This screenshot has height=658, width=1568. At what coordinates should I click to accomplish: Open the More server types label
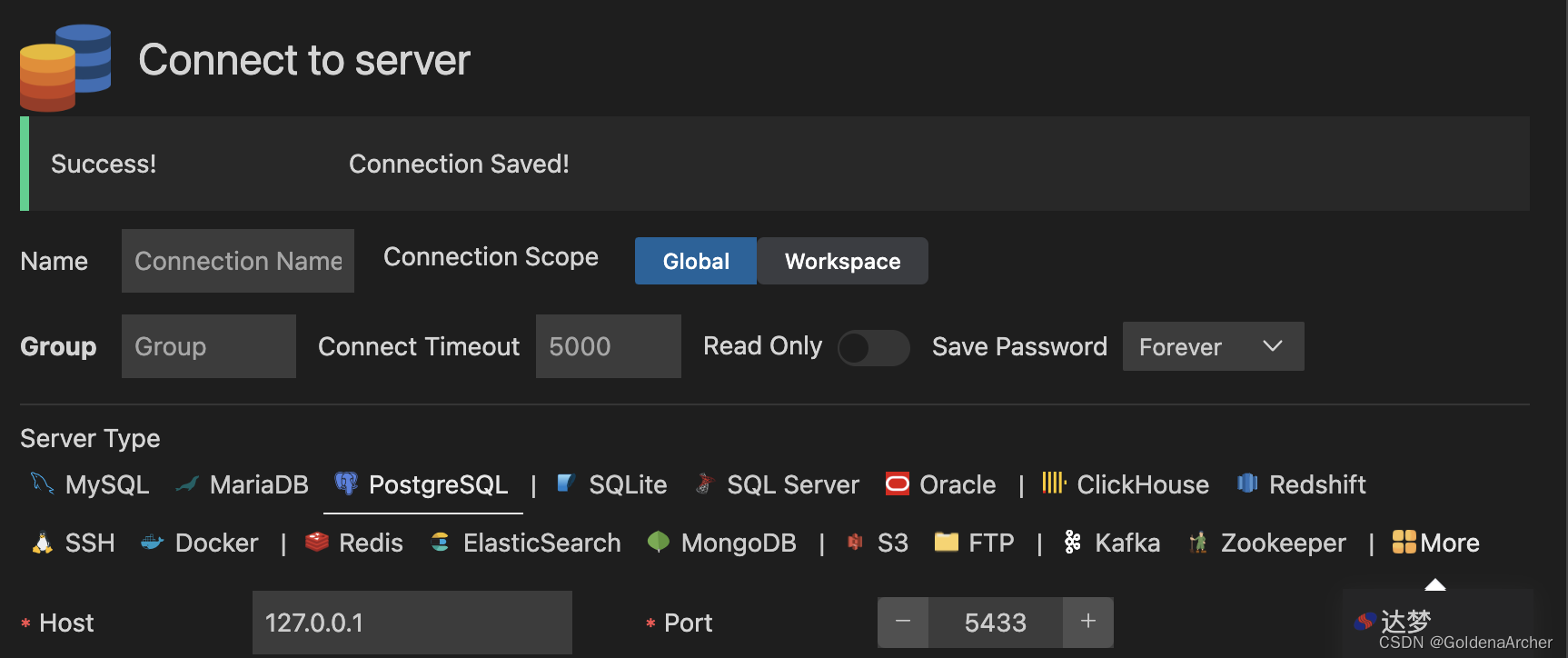[x=1450, y=543]
